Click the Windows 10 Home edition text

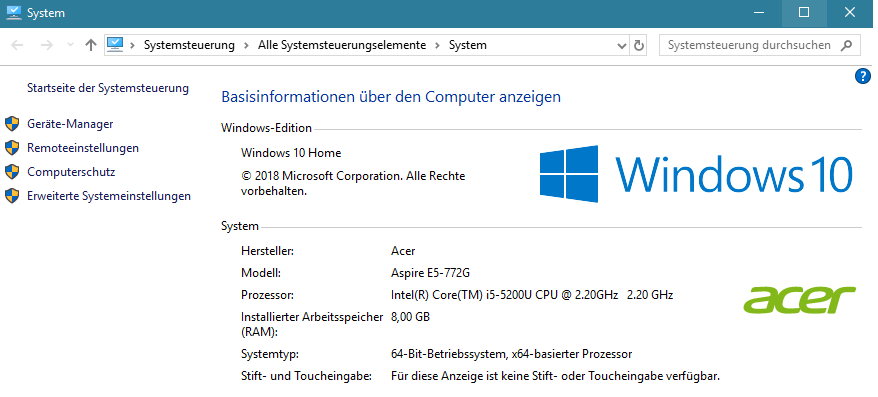click(291, 153)
